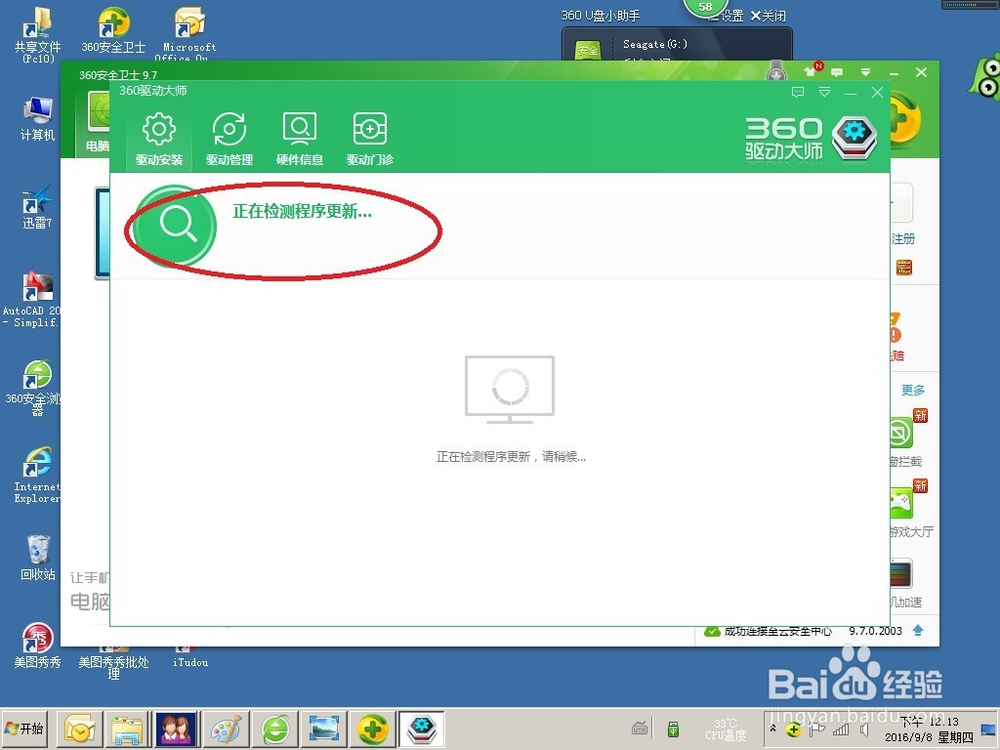The height and width of the screenshot is (750, 1000).
Task: Launch 迅雷7 desktop shortcut
Action: (x=38, y=207)
